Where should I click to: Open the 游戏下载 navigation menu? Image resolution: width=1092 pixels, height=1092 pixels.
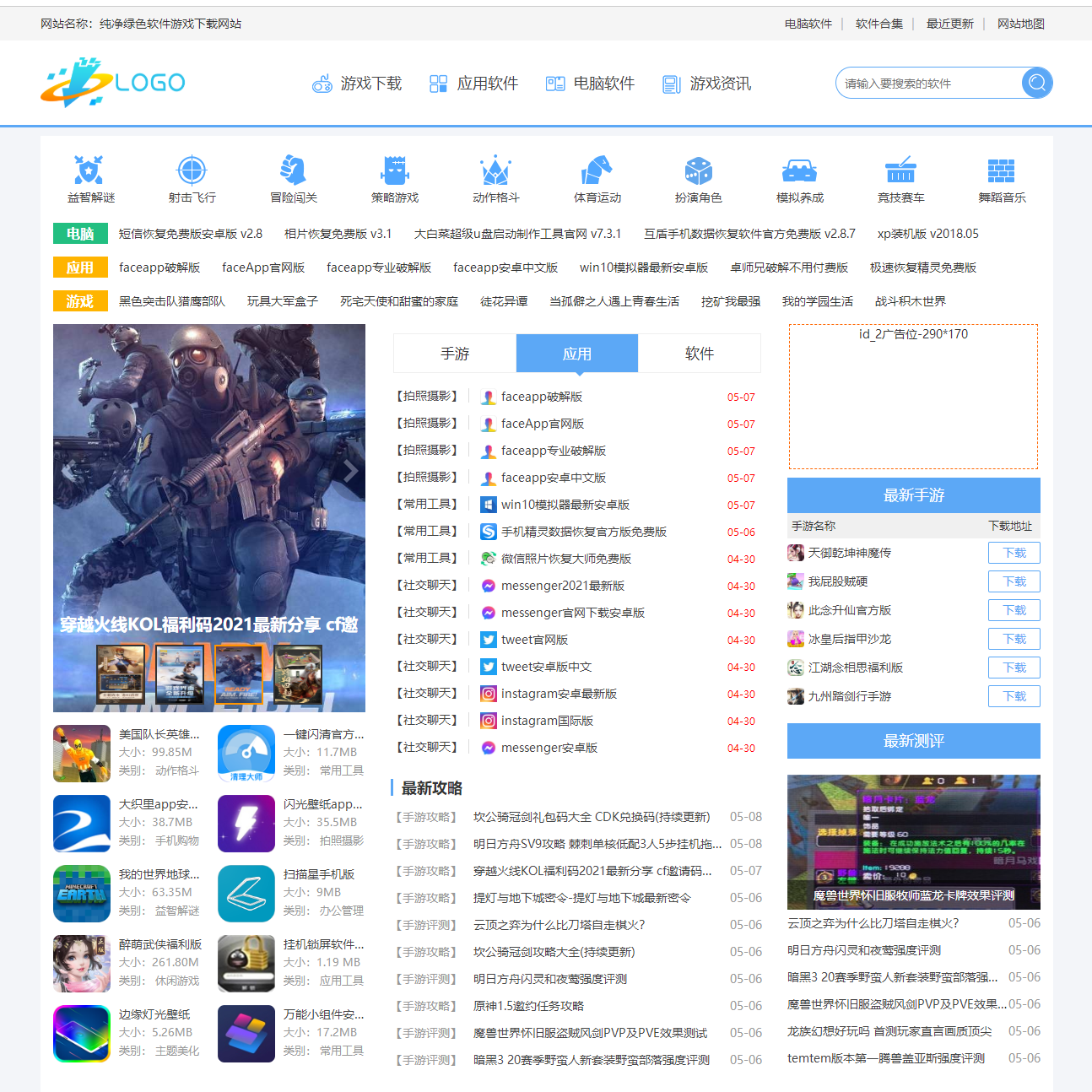click(x=357, y=84)
